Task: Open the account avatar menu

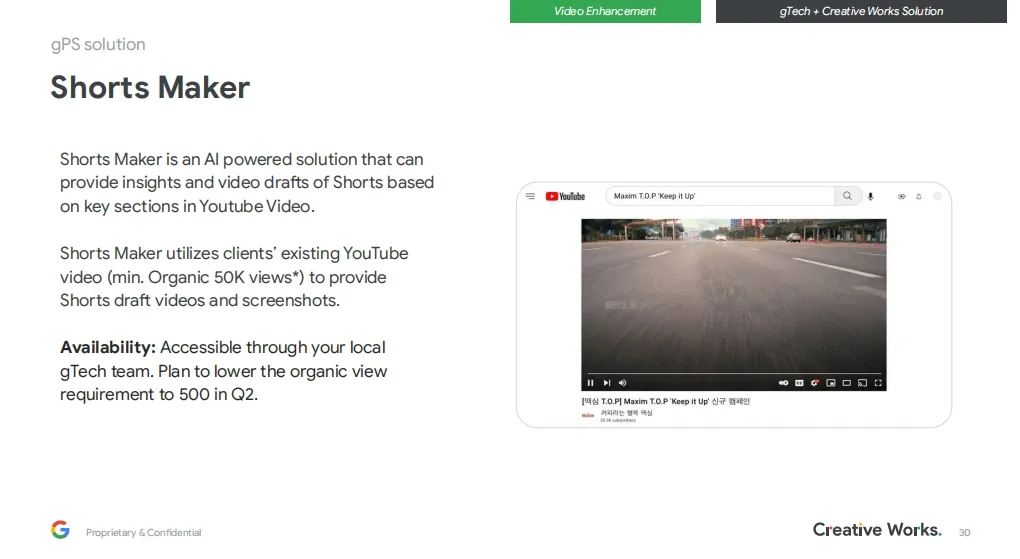Action: pos(937,197)
